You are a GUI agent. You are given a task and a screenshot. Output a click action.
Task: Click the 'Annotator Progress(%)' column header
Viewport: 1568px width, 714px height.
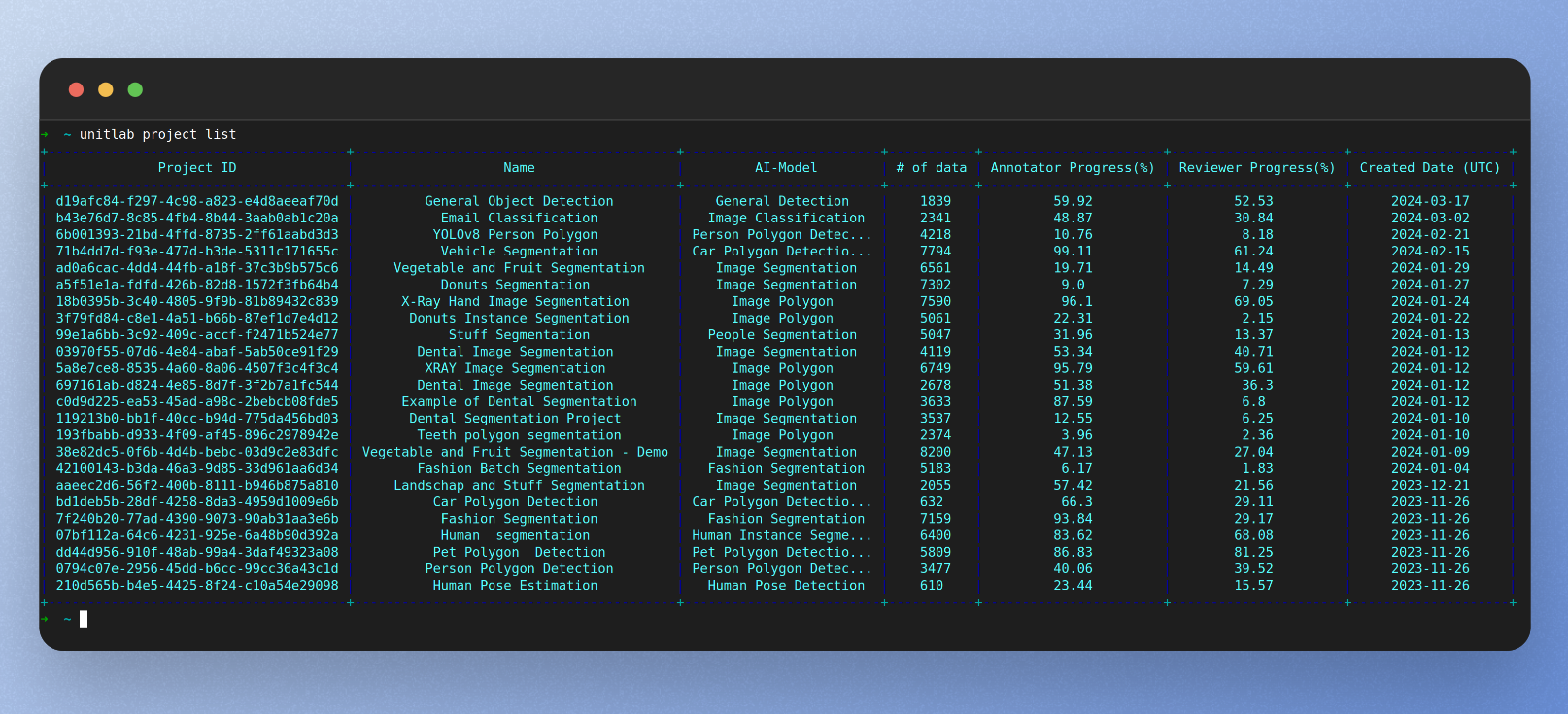pos(1073,168)
